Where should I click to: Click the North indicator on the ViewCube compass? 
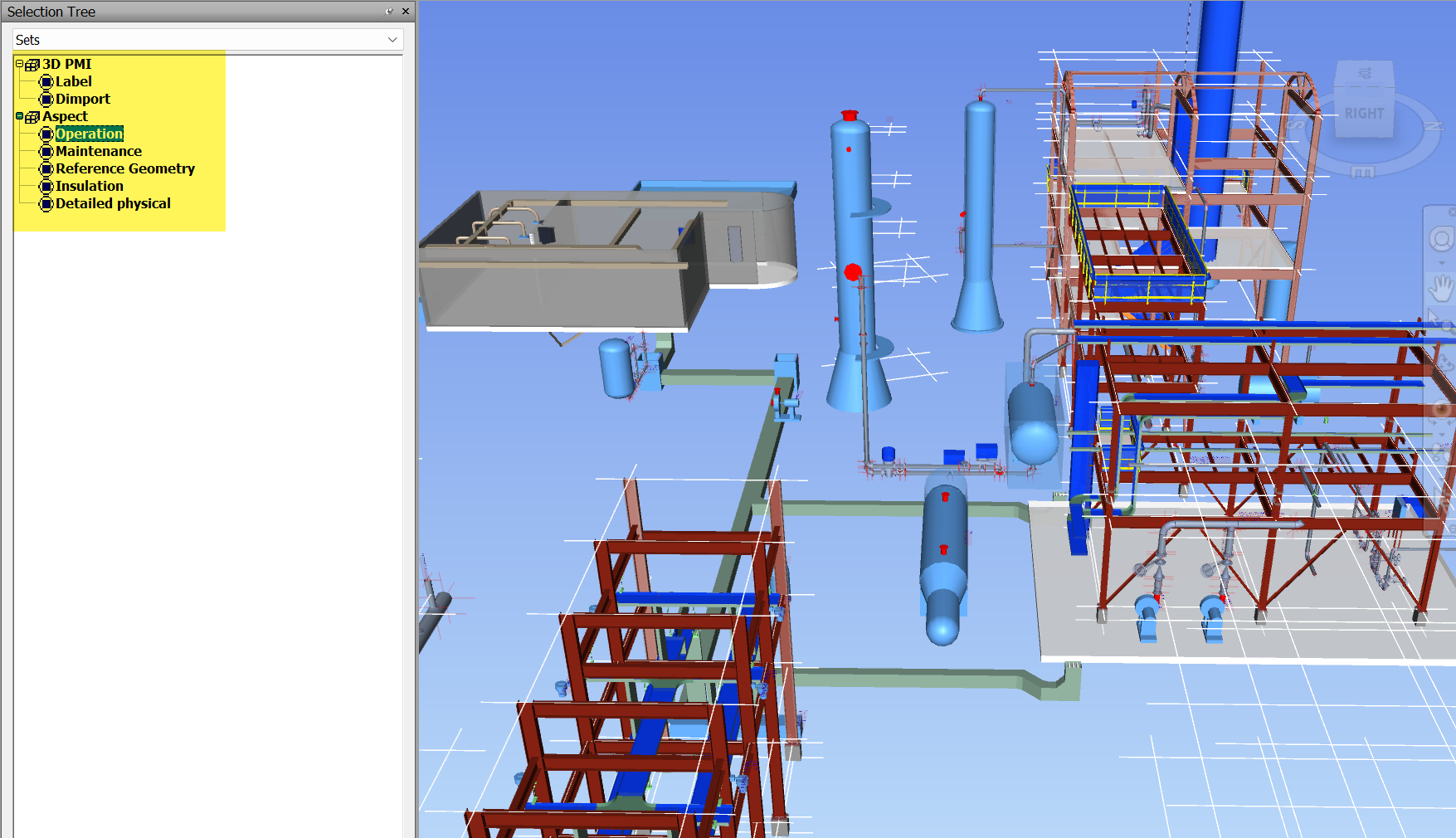pyautogui.click(x=1434, y=125)
